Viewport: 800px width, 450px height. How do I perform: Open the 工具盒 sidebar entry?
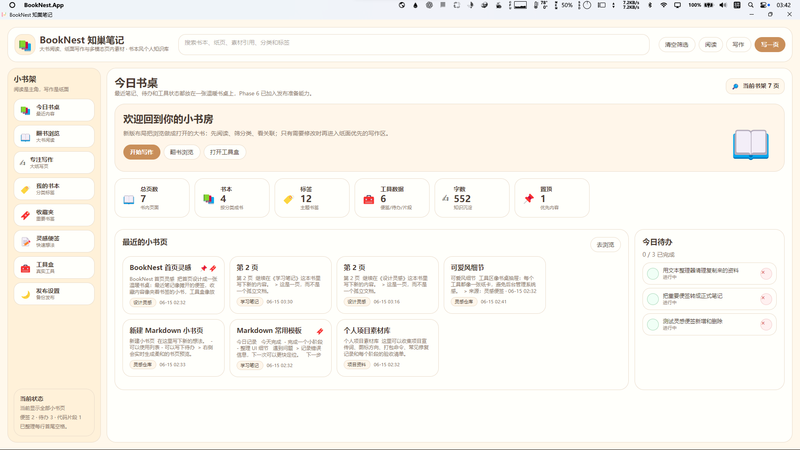tap(54, 268)
